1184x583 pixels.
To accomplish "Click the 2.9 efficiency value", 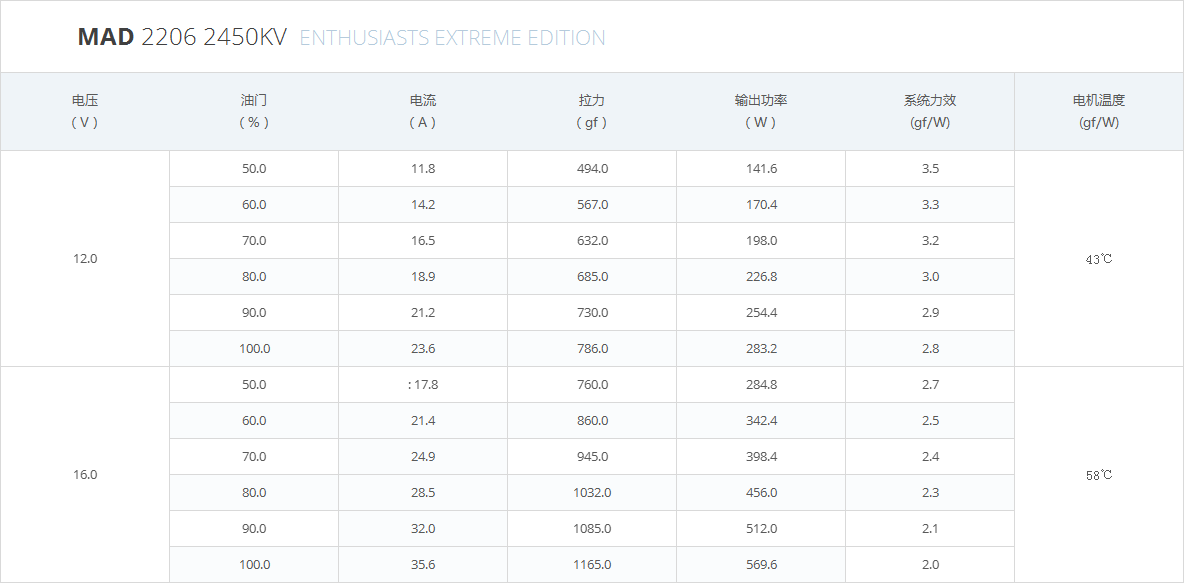I will [930, 313].
